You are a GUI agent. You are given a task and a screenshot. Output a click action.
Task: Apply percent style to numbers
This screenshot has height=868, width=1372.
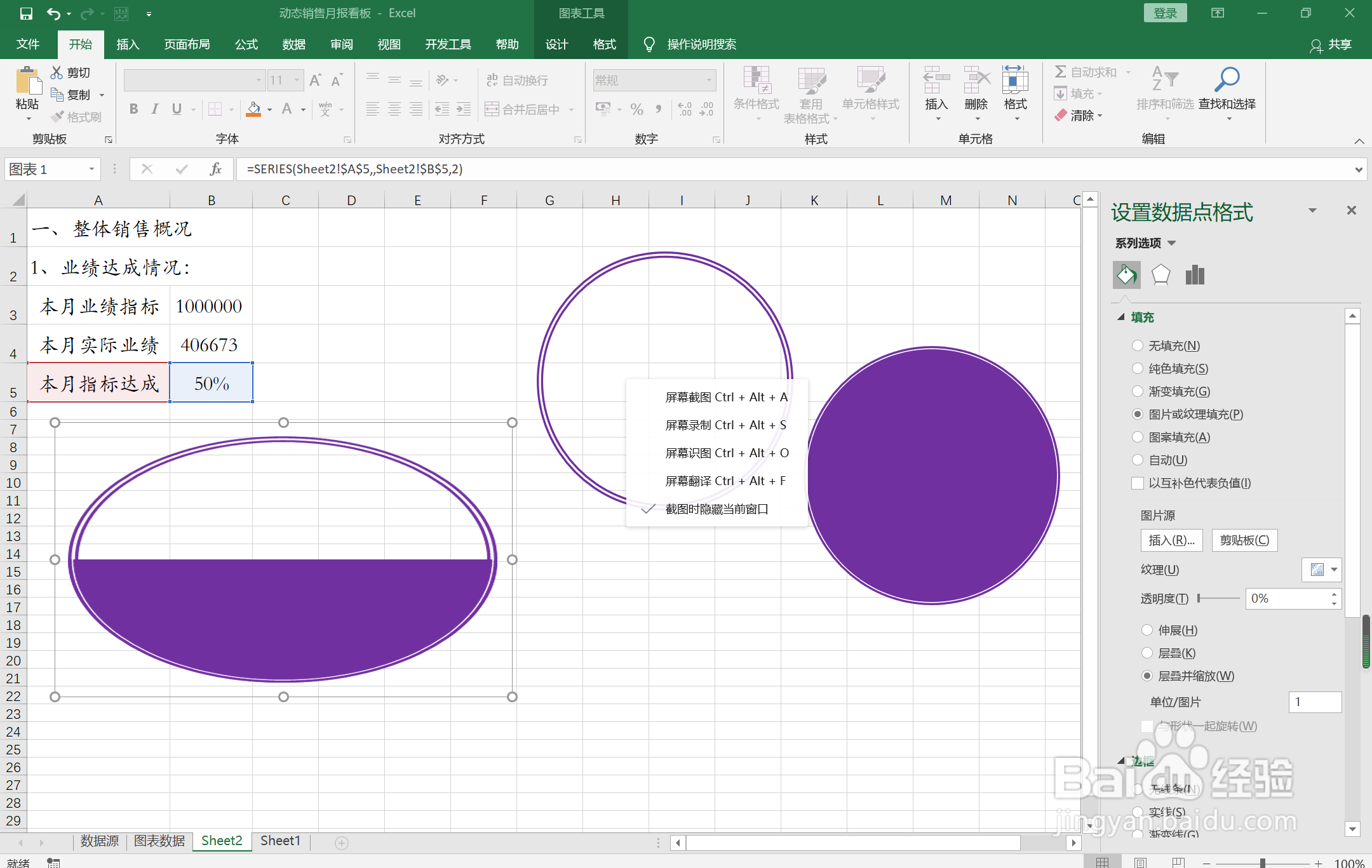click(x=636, y=109)
